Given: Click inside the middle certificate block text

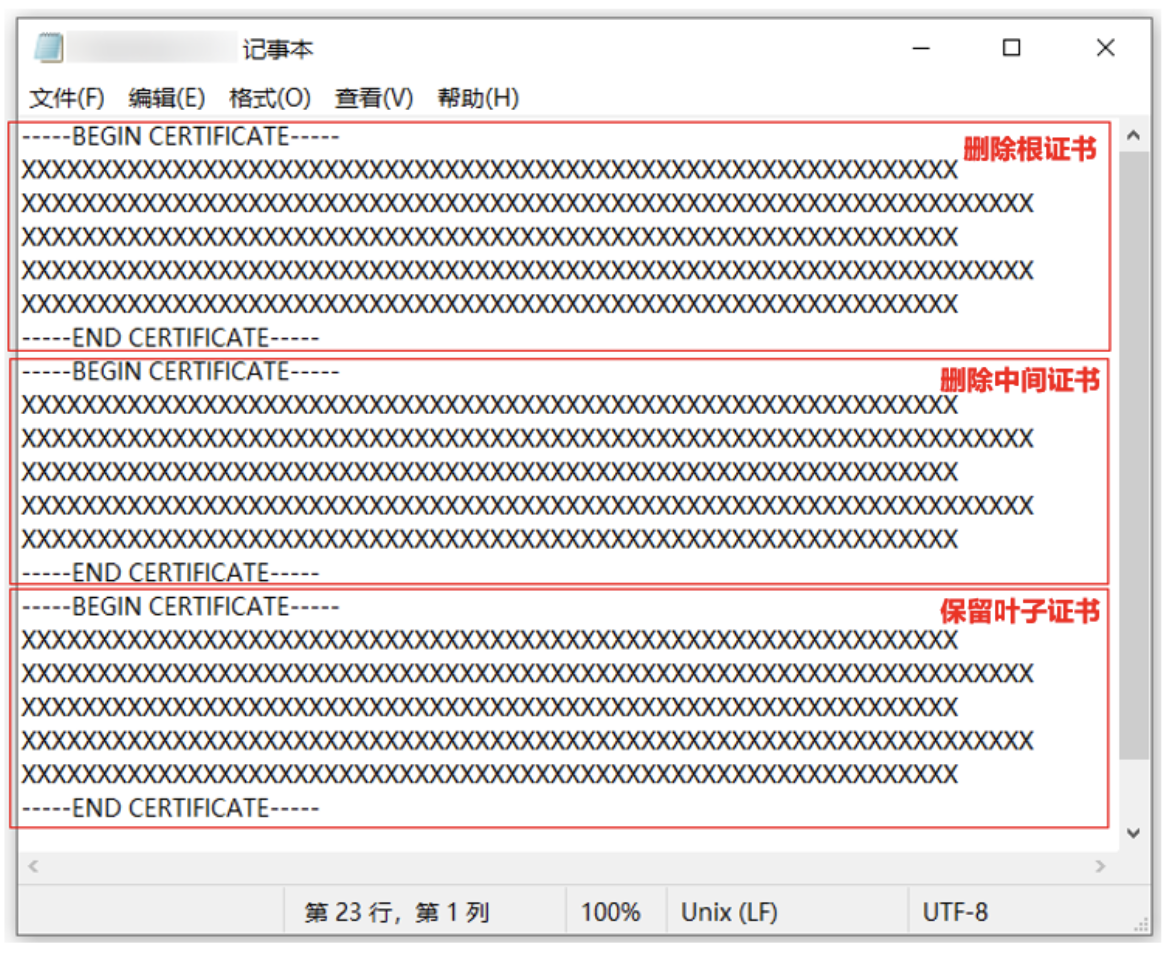Looking at the screenshot, I should click(500, 470).
